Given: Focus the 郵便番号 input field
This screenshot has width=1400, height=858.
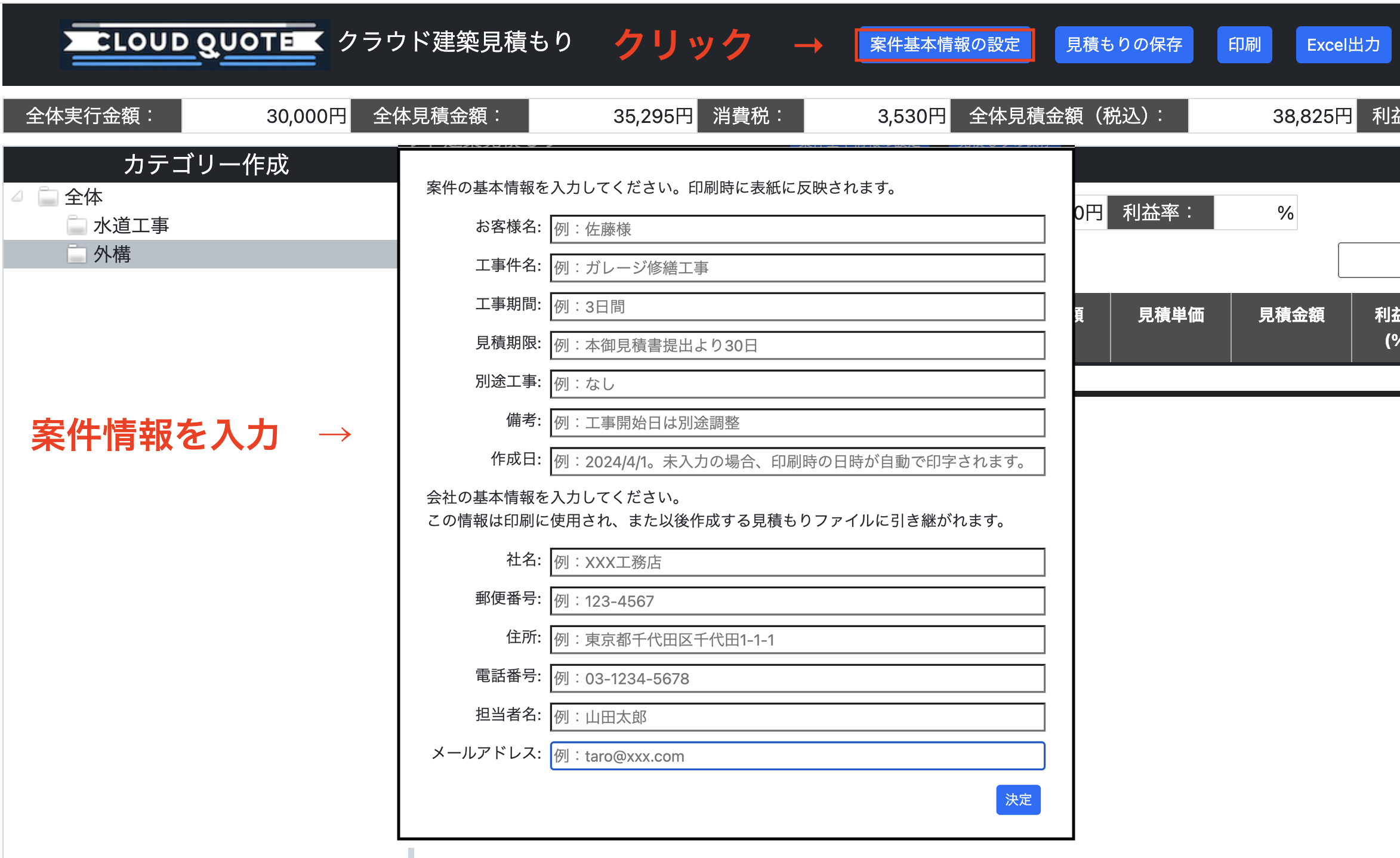Looking at the screenshot, I should [x=797, y=601].
